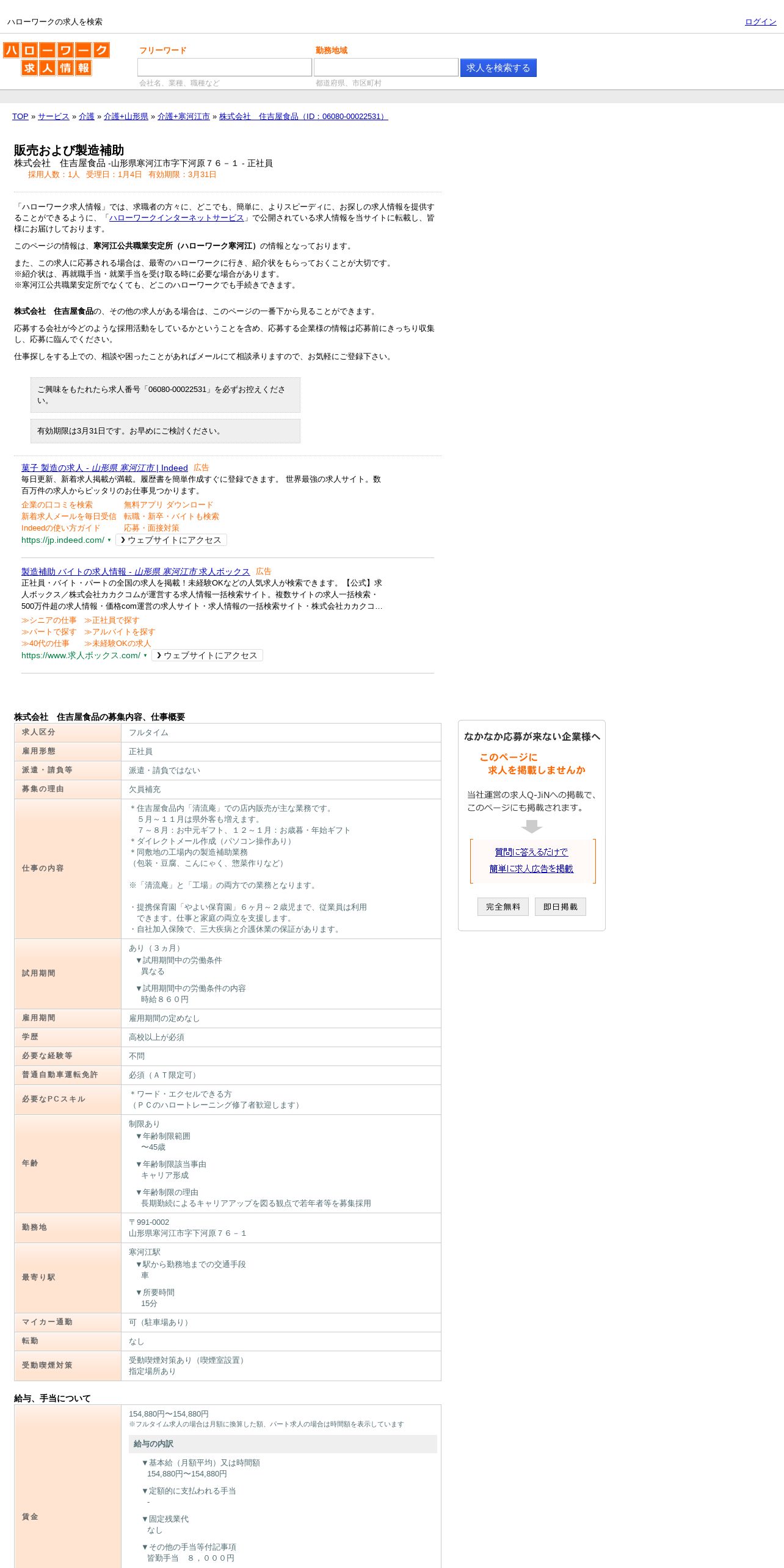Click the 高校以上が必須 education value

point(156,1037)
